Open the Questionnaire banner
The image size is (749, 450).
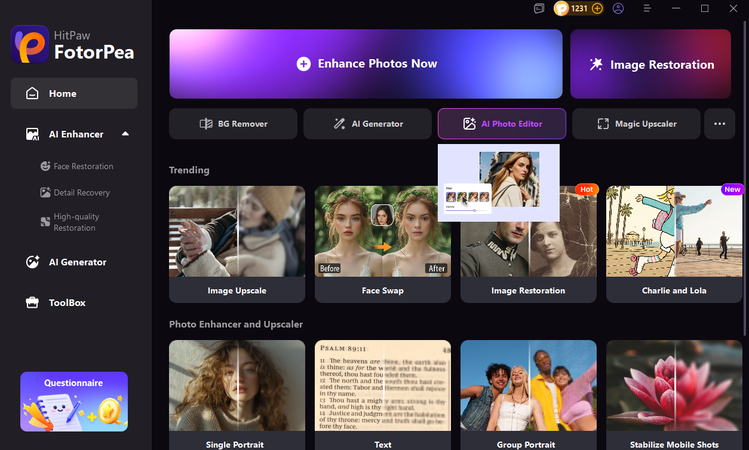[74, 402]
